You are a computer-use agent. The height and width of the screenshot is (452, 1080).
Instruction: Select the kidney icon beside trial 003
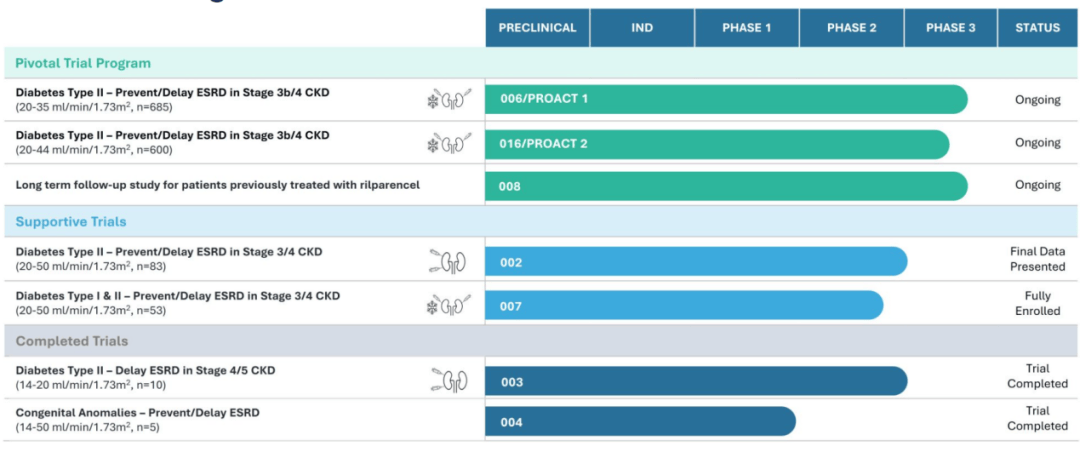(x=448, y=380)
